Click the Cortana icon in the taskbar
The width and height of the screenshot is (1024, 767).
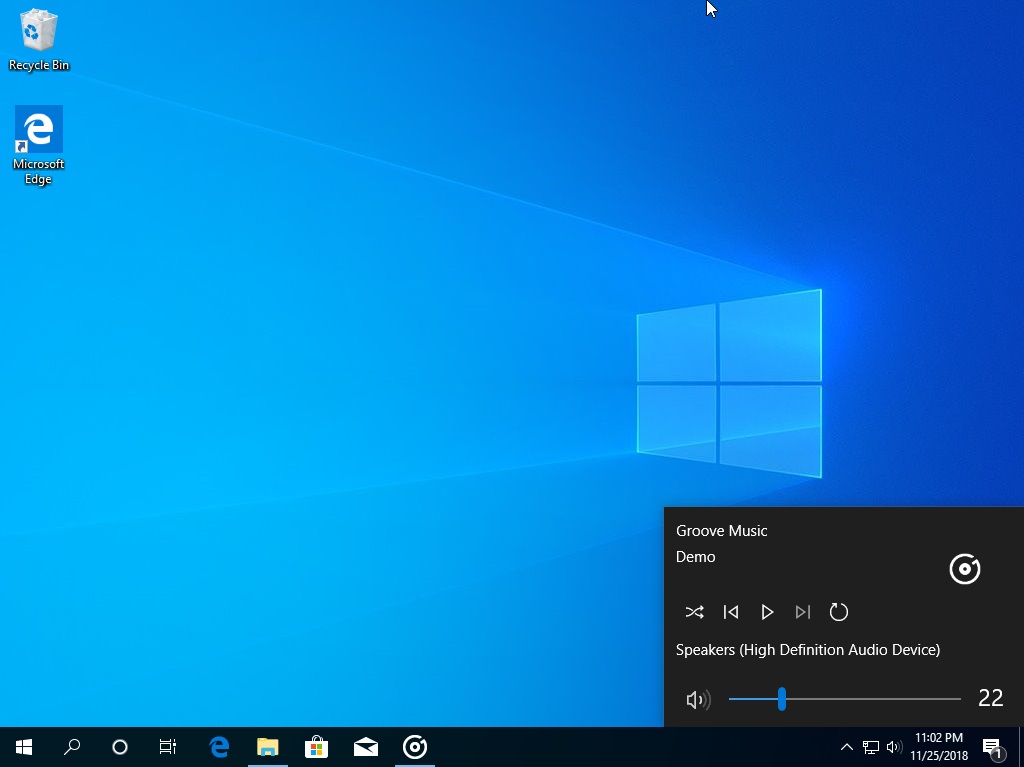tap(119, 746)
